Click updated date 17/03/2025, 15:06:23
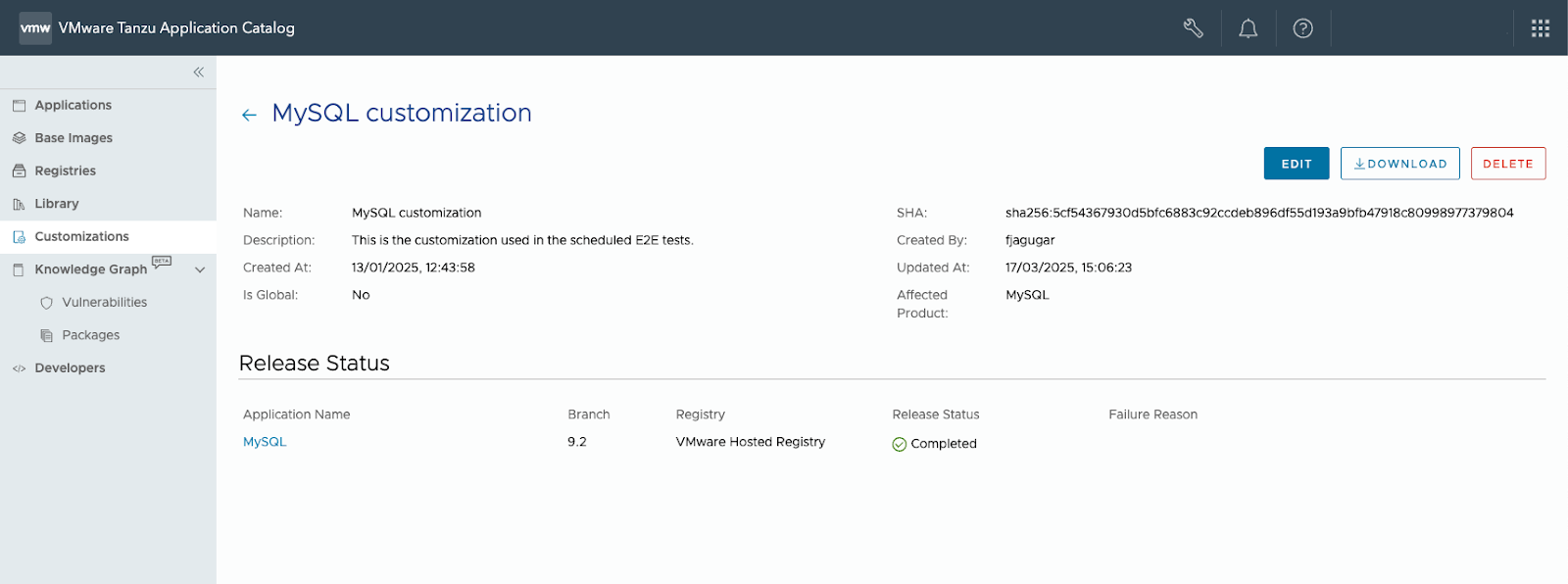The image size is (1568, 584). 1068,268
